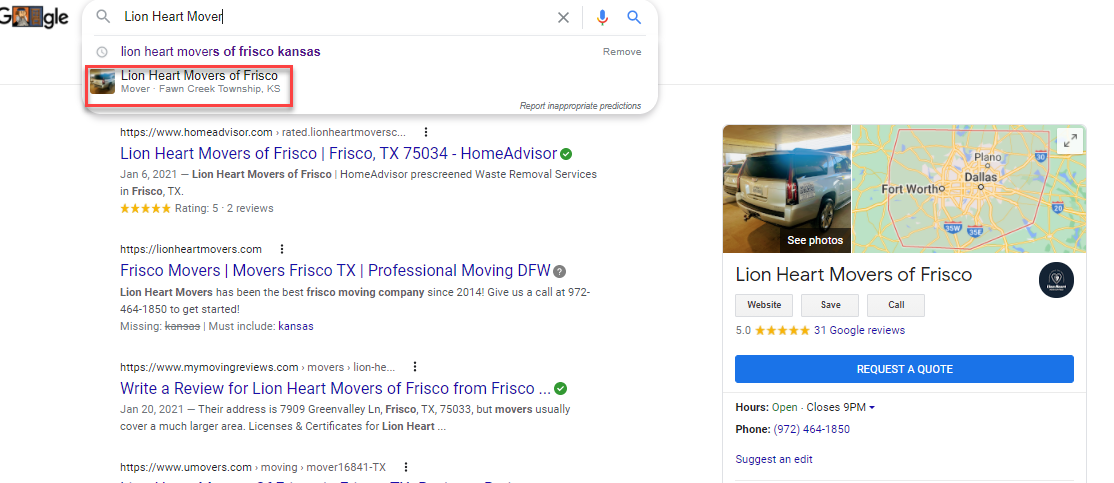This screenshot has width=1114, height=483.
Task: Expand the map with fullscreen icon
Action: pos(1071,141)
